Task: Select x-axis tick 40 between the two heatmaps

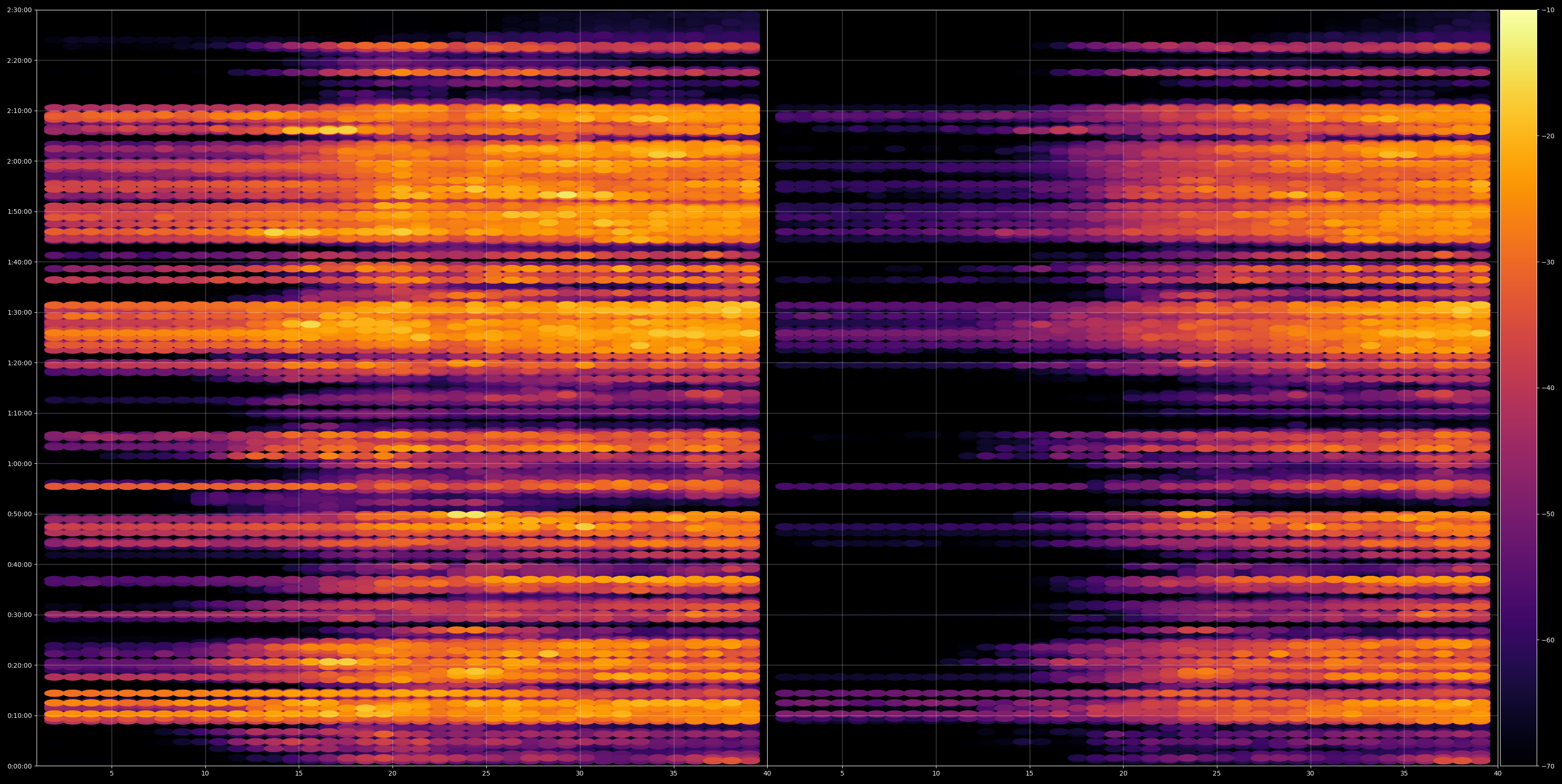Action: pos(767,774)
